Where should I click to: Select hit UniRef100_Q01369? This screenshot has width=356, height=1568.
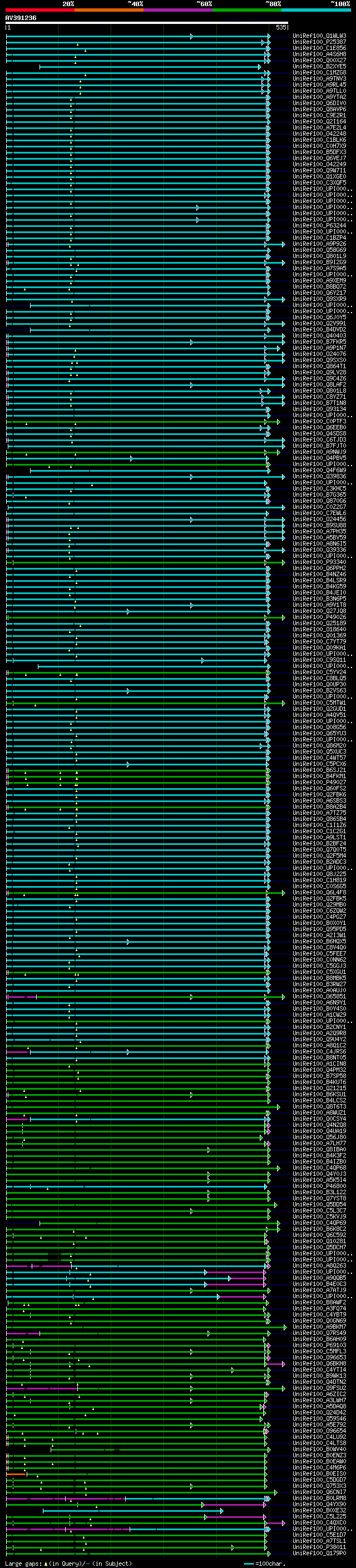319,635
